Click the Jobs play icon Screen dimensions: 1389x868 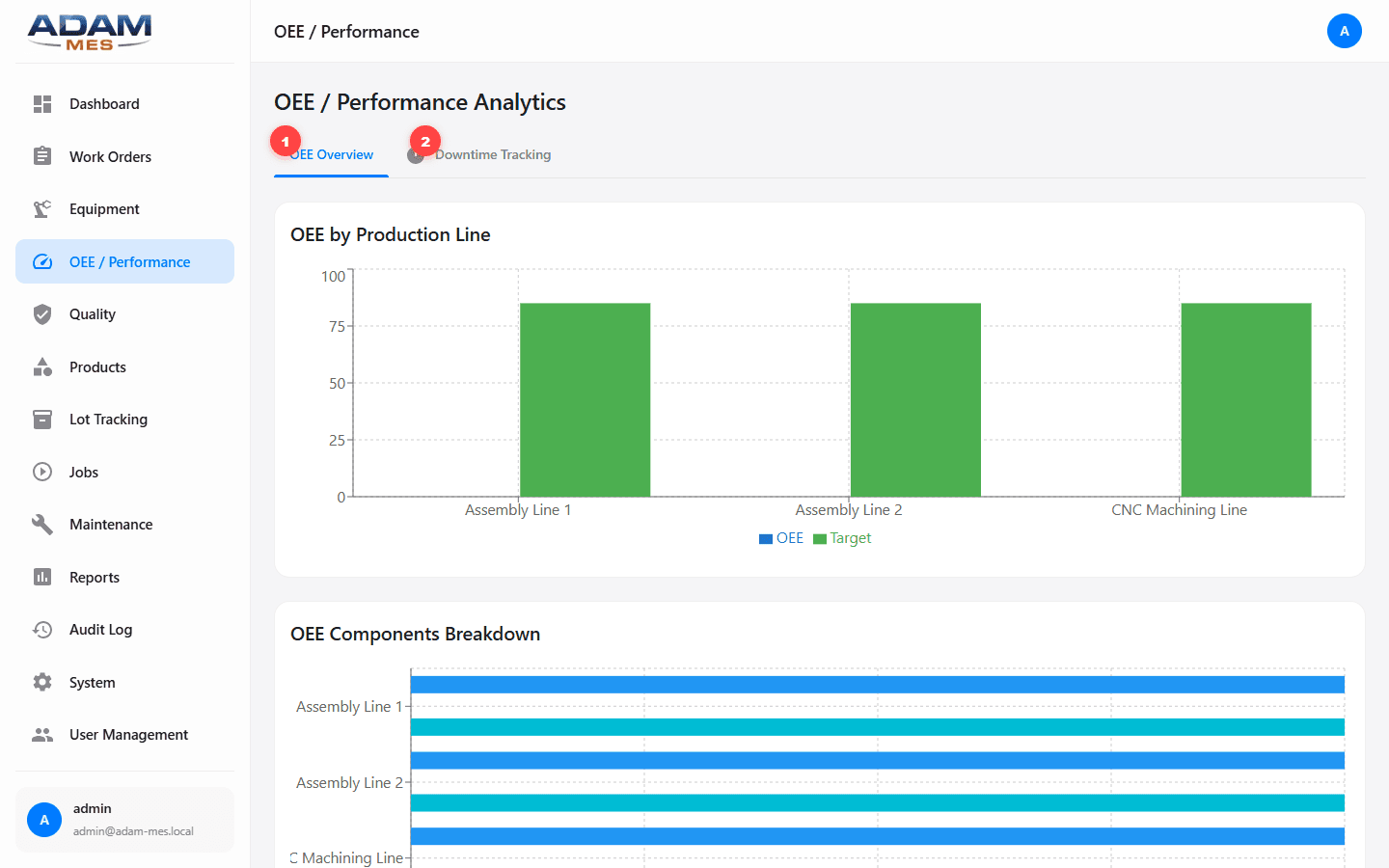pos(42,472)
